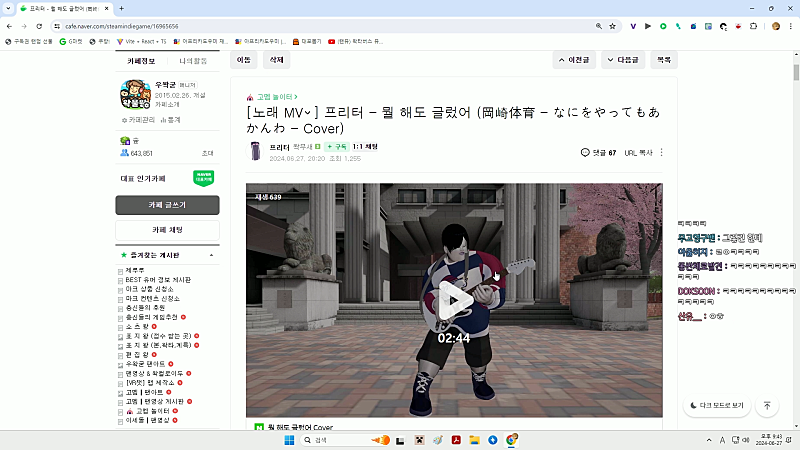The image size is (800, 450).
Task: Open 카페관리 in the sidebar
Action: tap(138, 120)
